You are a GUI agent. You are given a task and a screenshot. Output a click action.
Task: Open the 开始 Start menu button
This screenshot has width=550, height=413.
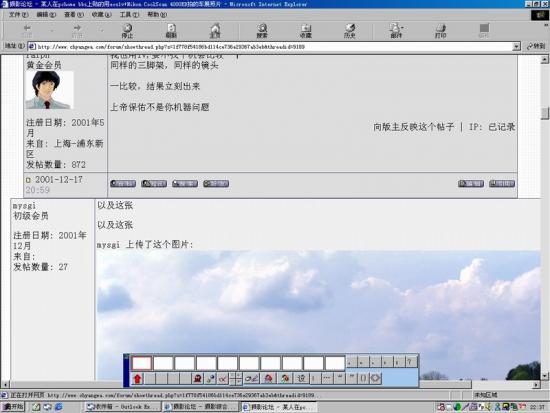[13, 407]
